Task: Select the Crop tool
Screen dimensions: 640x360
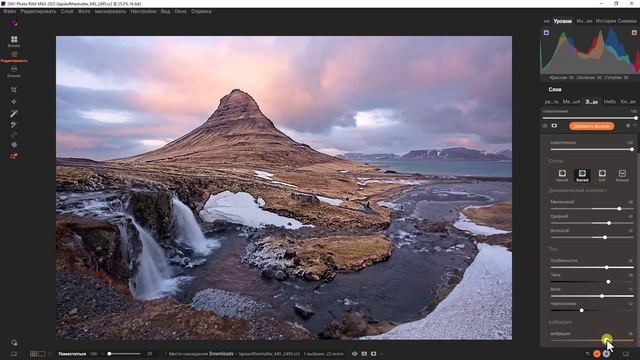Action: tap(14, 89)
